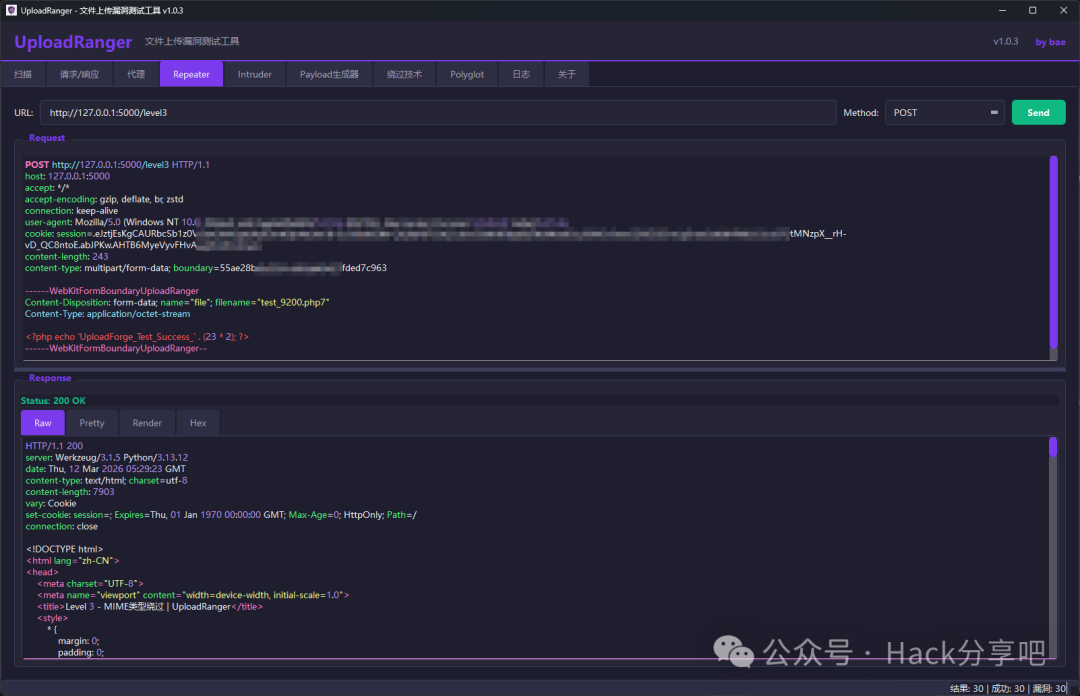
Task: Select the Raw response view
Action: [43, 423]
